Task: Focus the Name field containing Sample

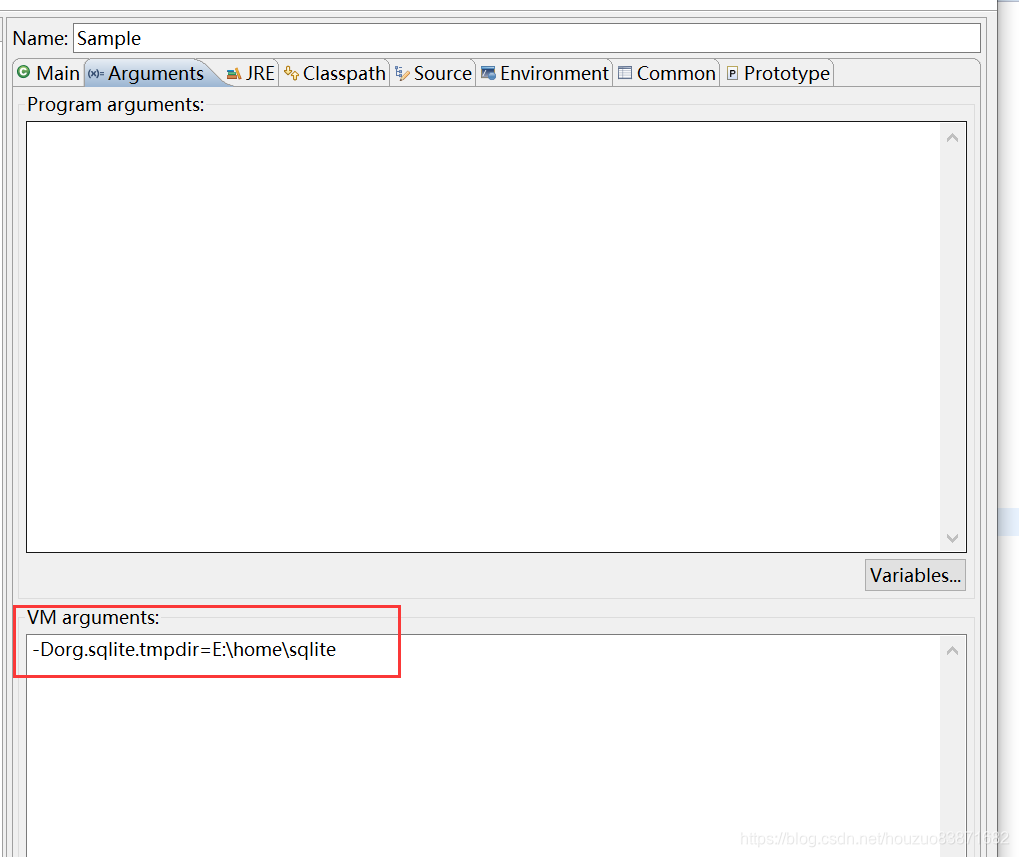Action: [x=526, y=38]
